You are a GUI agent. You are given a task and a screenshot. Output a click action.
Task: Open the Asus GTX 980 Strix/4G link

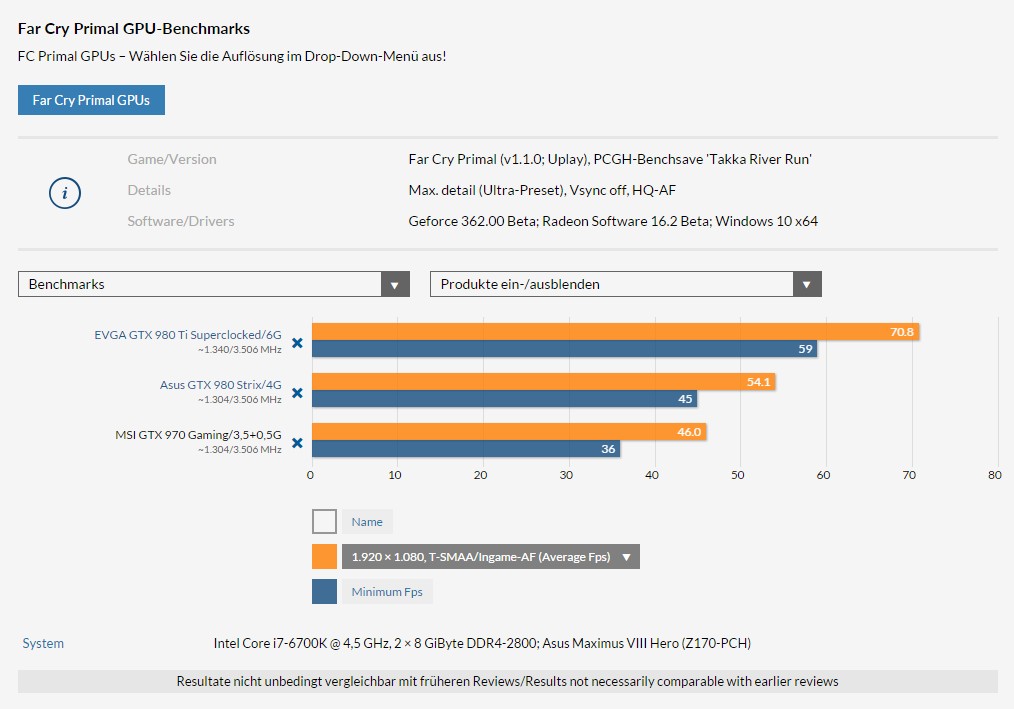coord(221,384)
